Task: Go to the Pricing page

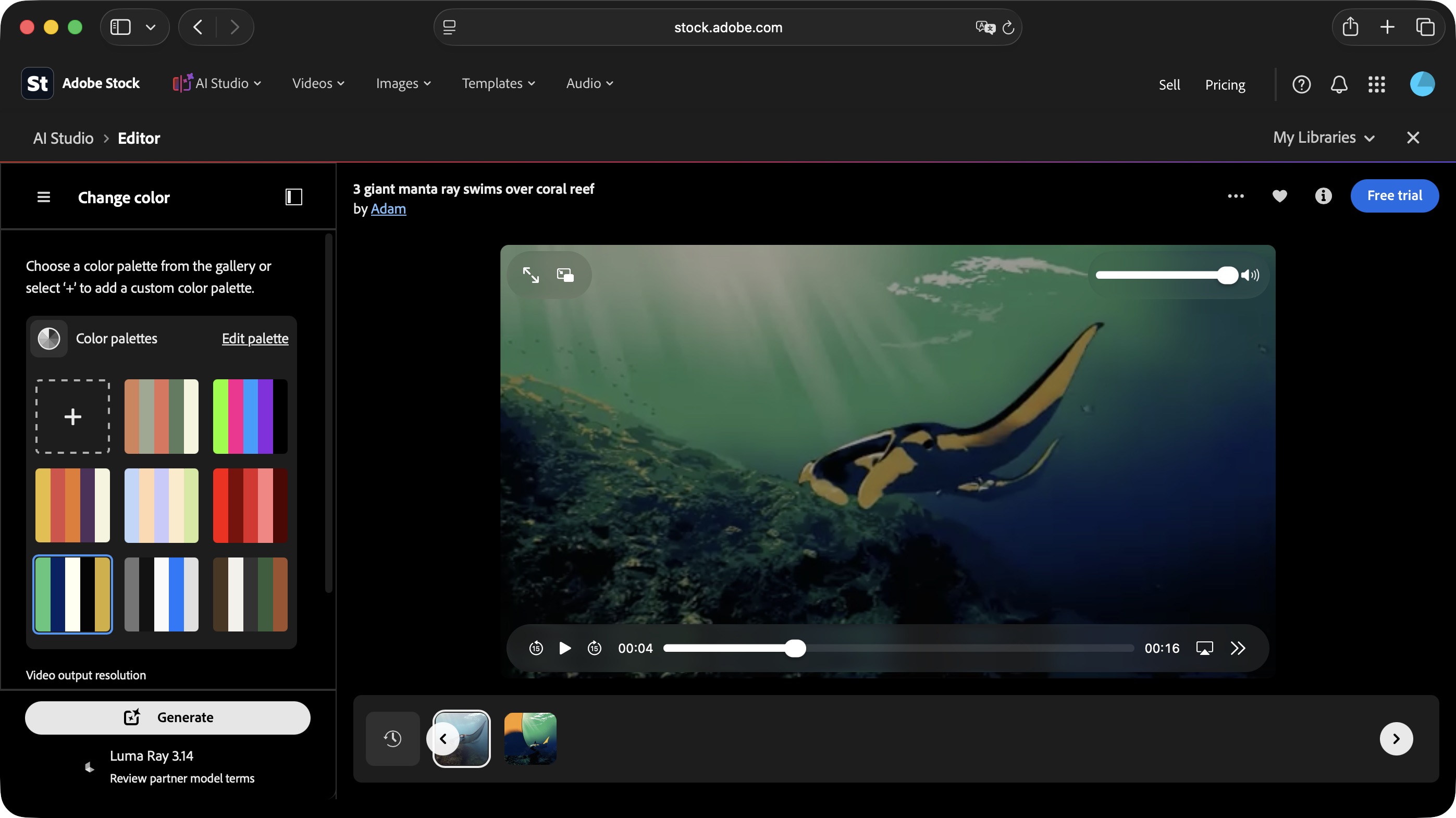Action: coord(1225,84)
